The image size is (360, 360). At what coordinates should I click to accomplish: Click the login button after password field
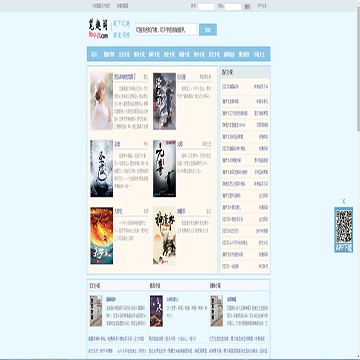coord(247,6)
